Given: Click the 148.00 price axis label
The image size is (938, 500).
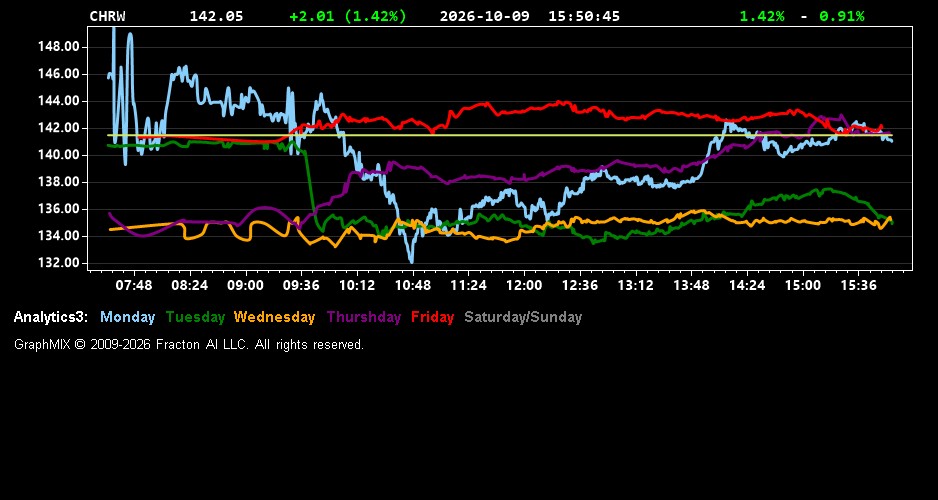Looking at the screenshot, I should (x=58, y=47).
